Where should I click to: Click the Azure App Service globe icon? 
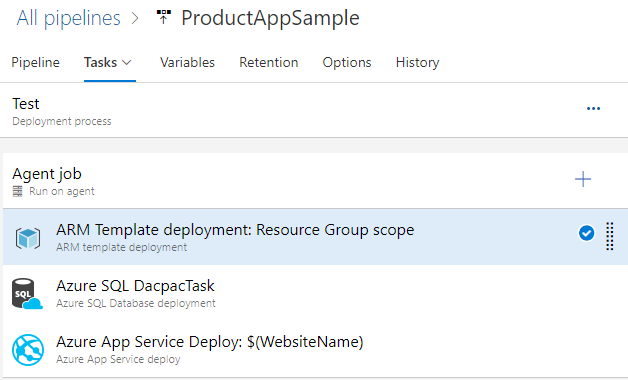point(28,350)
